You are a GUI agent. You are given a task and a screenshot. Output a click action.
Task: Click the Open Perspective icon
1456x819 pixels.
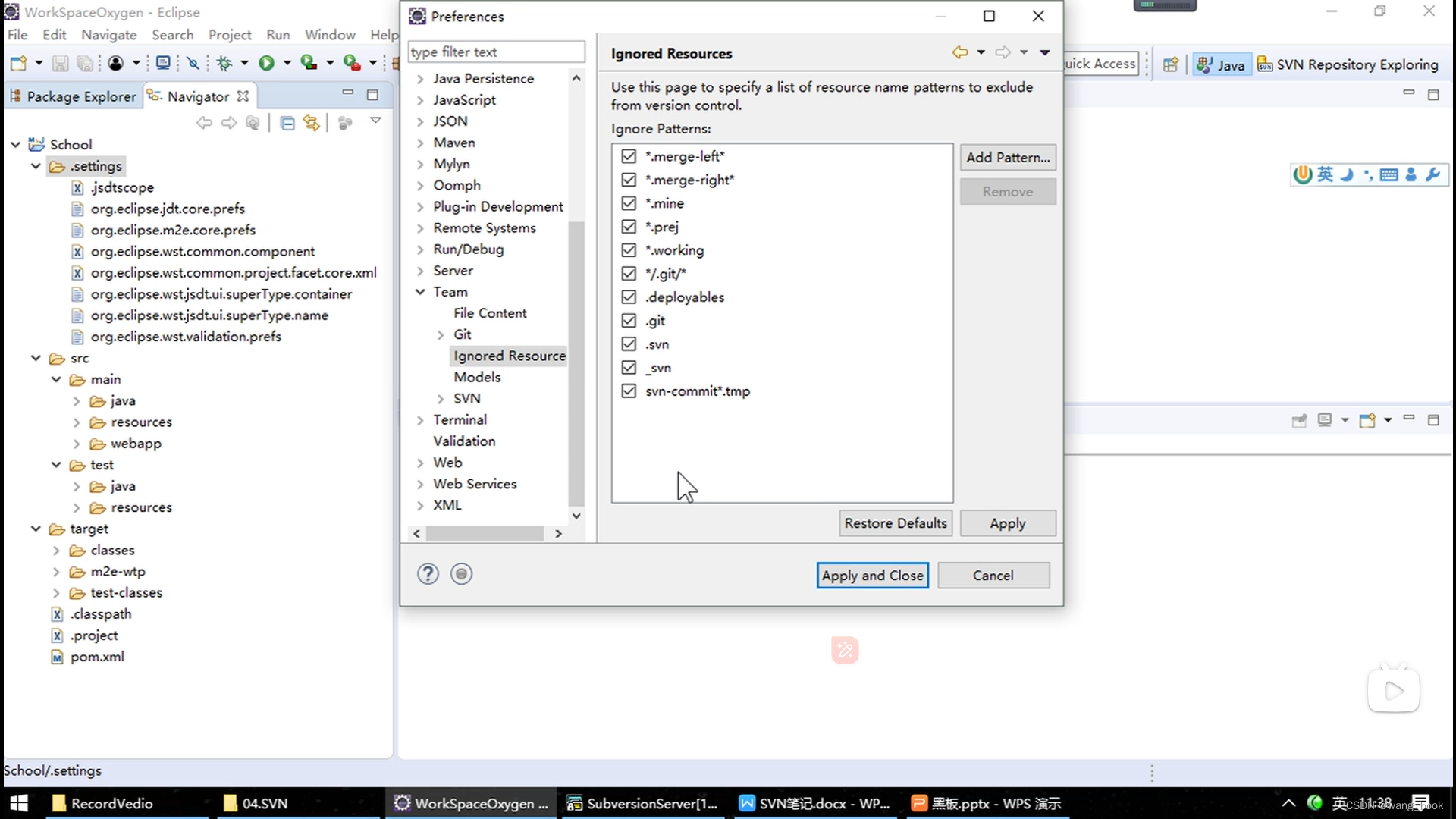coord(1171,64)
